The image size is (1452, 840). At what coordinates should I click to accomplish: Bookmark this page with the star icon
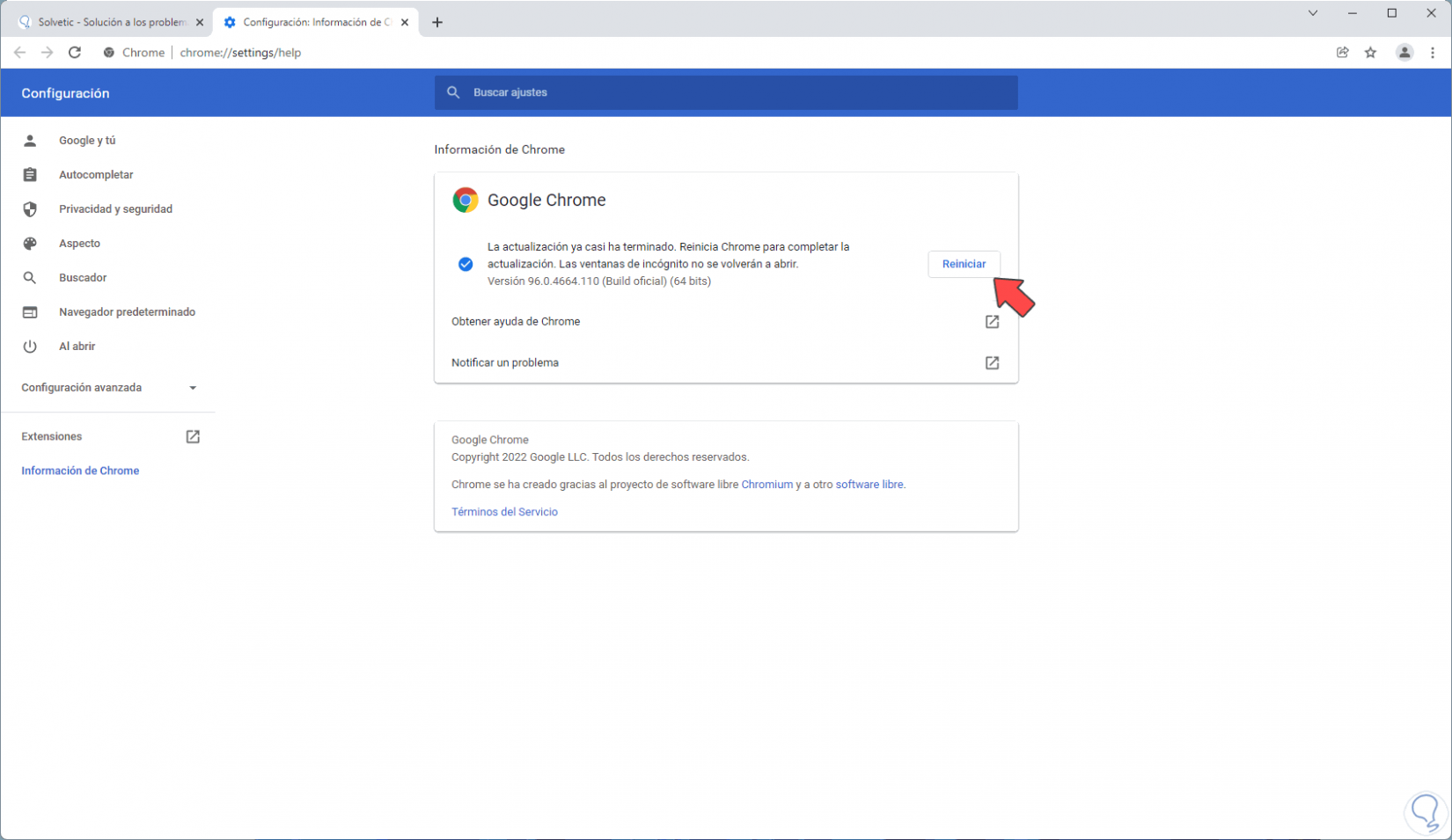tap(1371, 53)
